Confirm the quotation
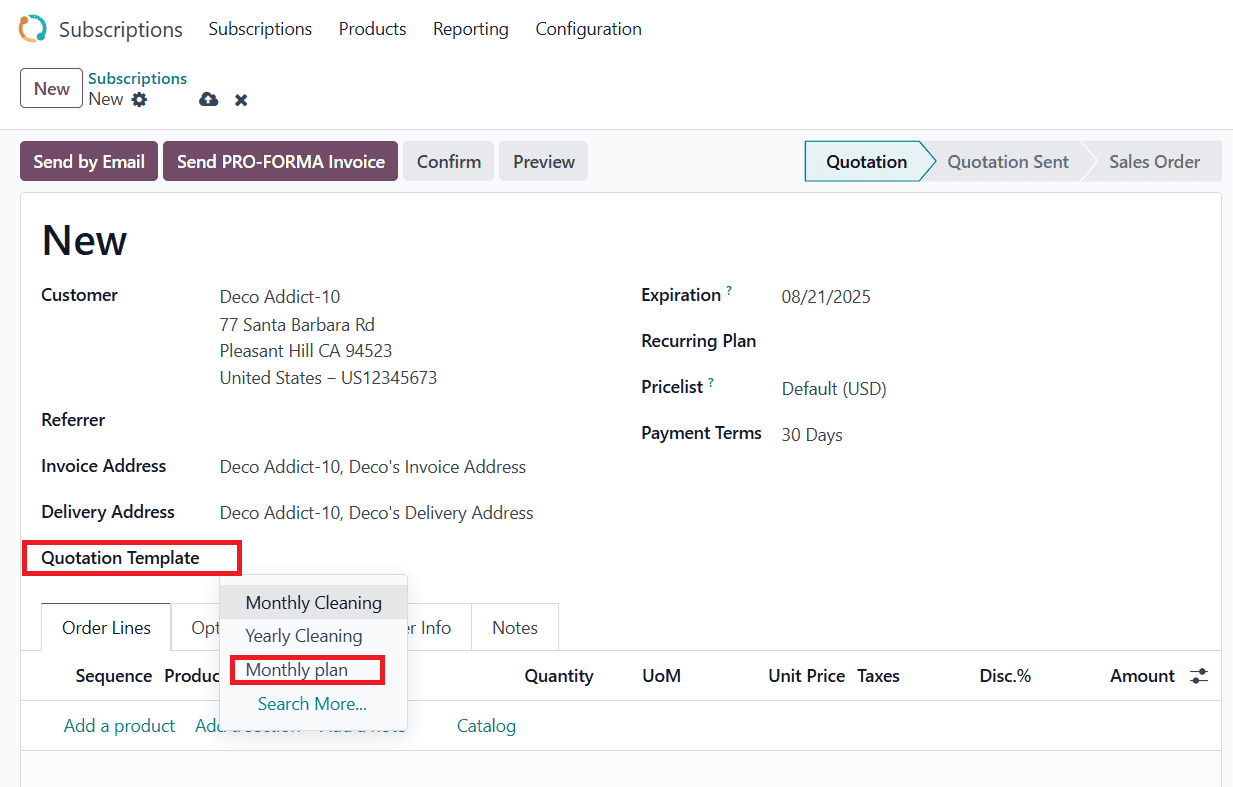Image resolution: width=1233 pixels, height=787 pixels. click(x=449, y=161)
